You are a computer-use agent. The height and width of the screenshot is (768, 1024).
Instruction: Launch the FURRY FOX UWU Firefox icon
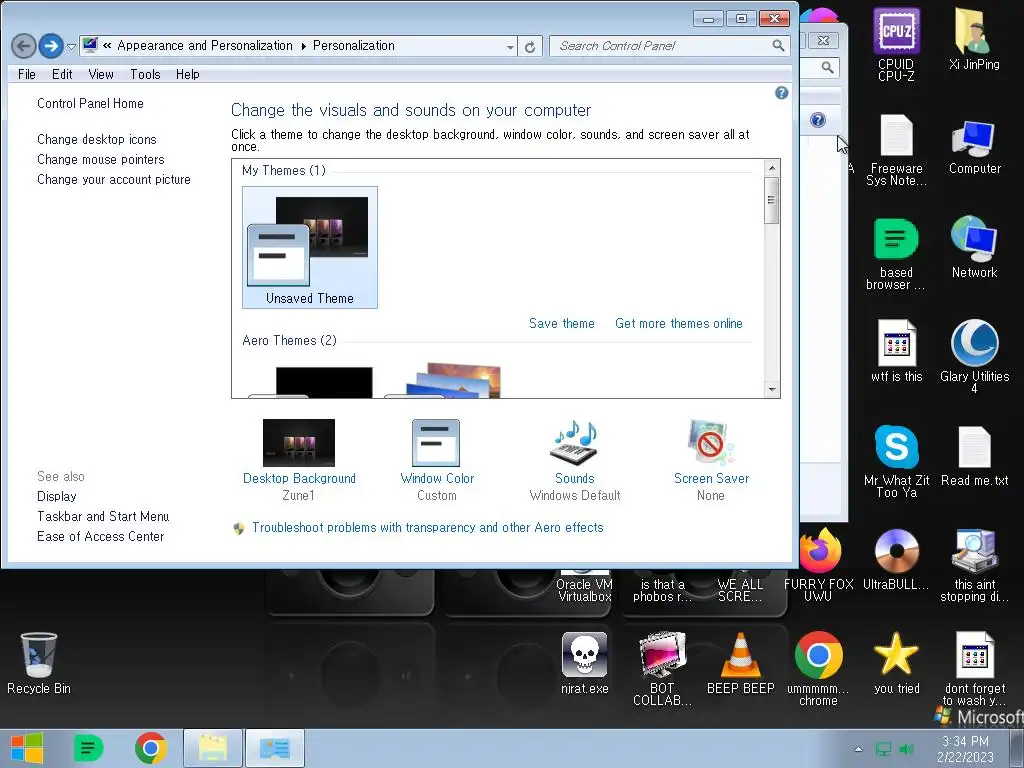pos(818,564)
